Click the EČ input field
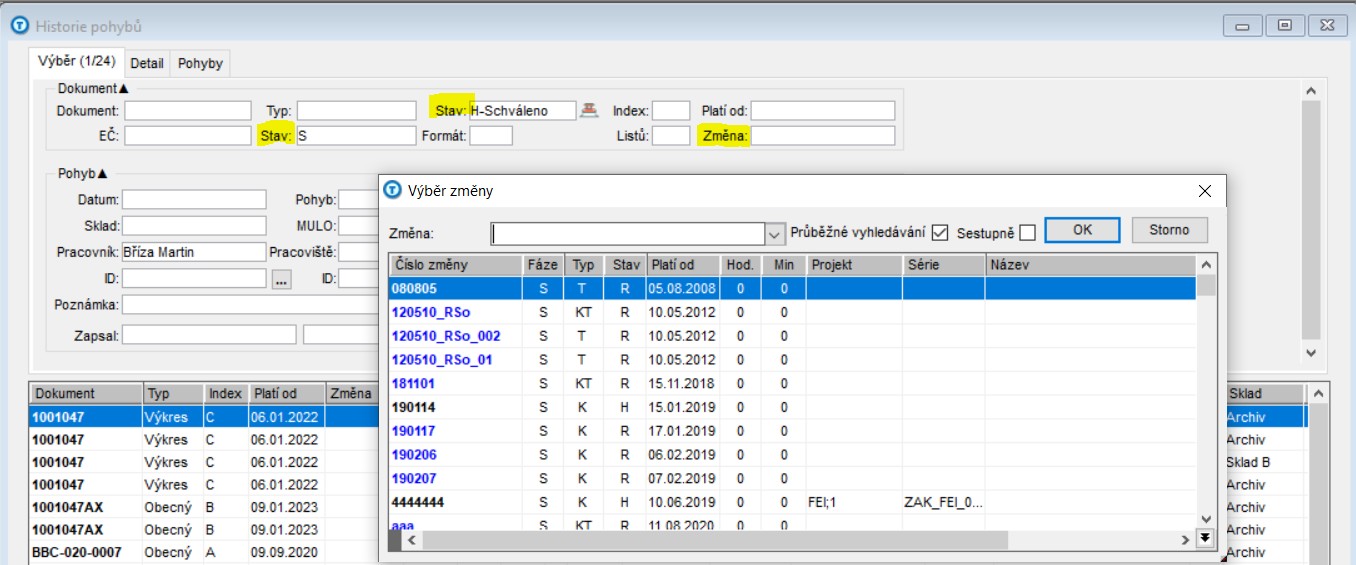 click(188, 135)
